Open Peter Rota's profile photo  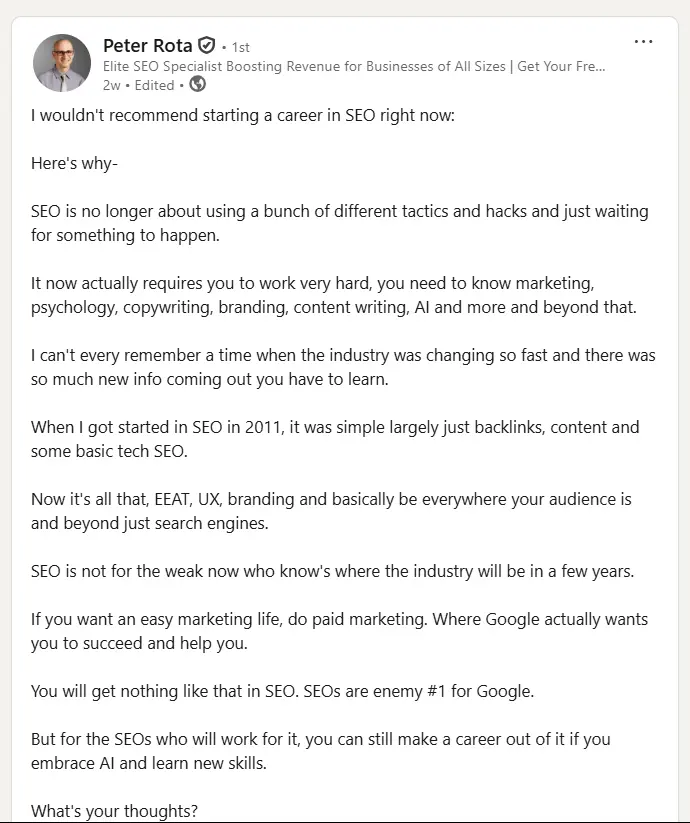62,63
